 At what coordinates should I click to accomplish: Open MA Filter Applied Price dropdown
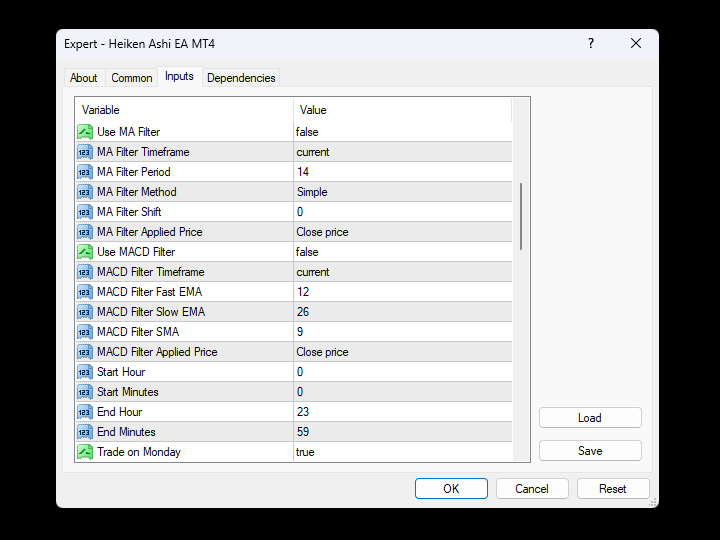(400, 232)
